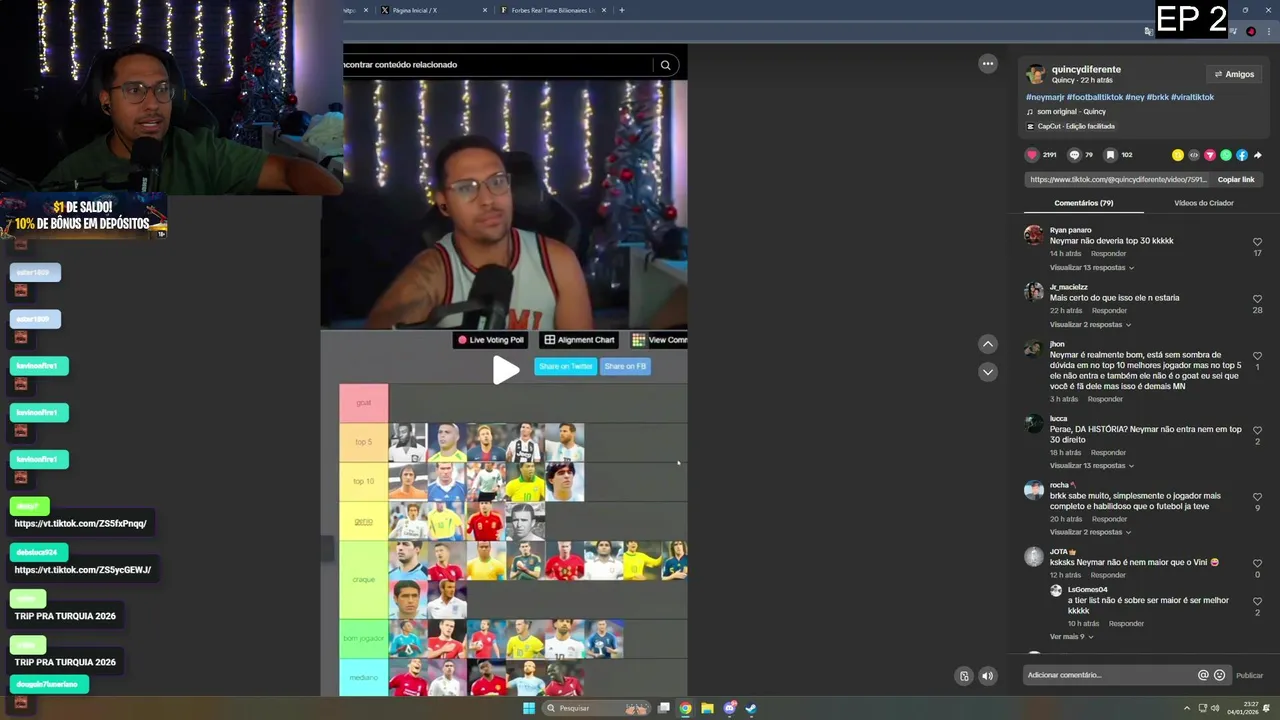Viewport: 1280px width, 720px height.
Task: Click the Copiar link button
Action: [1236, 180]
